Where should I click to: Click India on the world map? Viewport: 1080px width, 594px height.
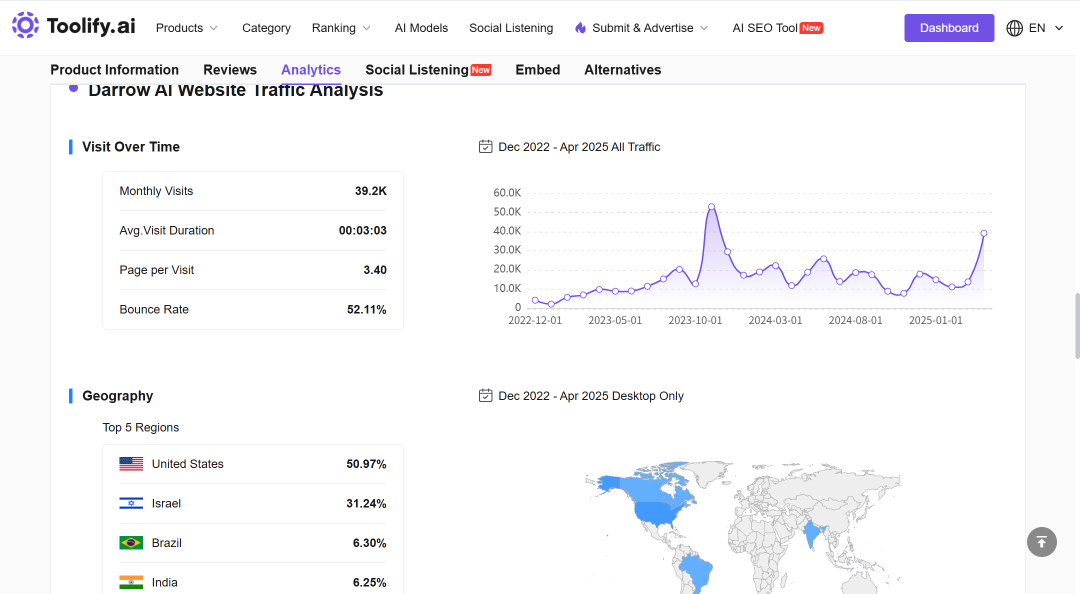[813, 534]
